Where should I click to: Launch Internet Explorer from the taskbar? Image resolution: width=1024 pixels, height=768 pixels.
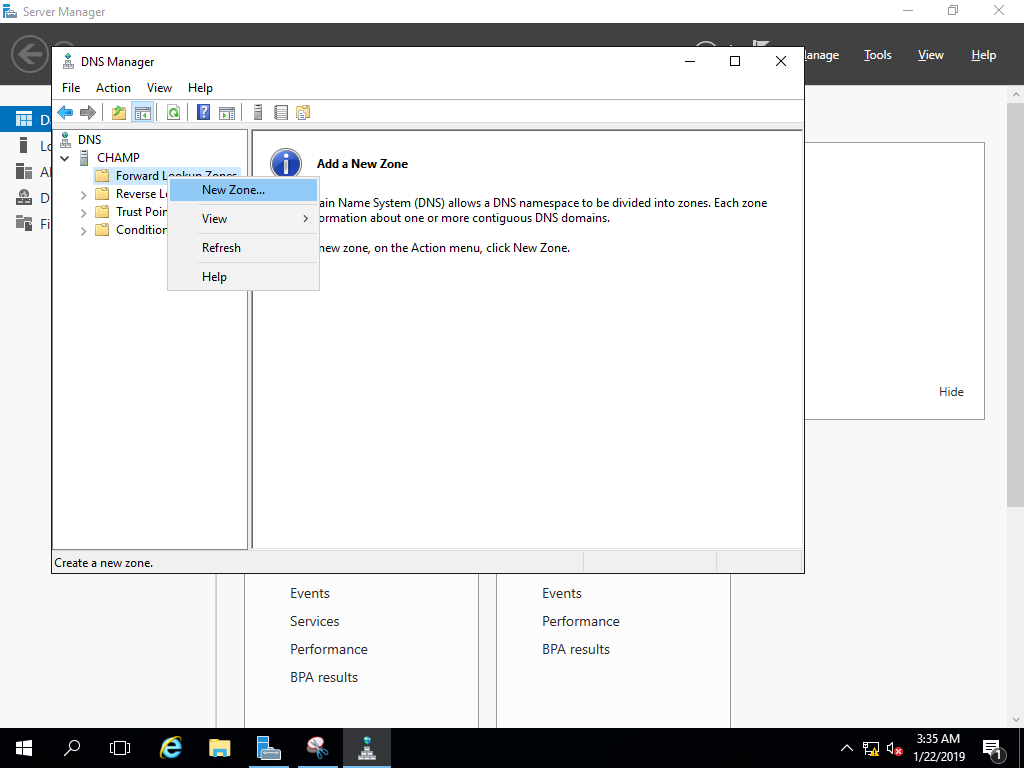(x=171, y=748)
